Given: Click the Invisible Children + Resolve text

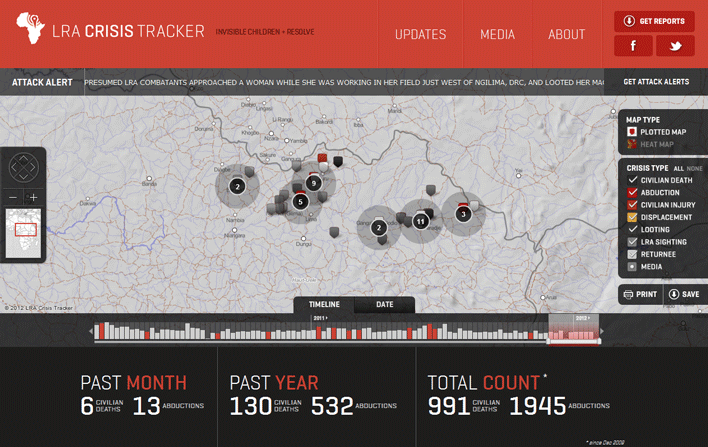Looking at the screenshot, I should click(x=265, y=32).
